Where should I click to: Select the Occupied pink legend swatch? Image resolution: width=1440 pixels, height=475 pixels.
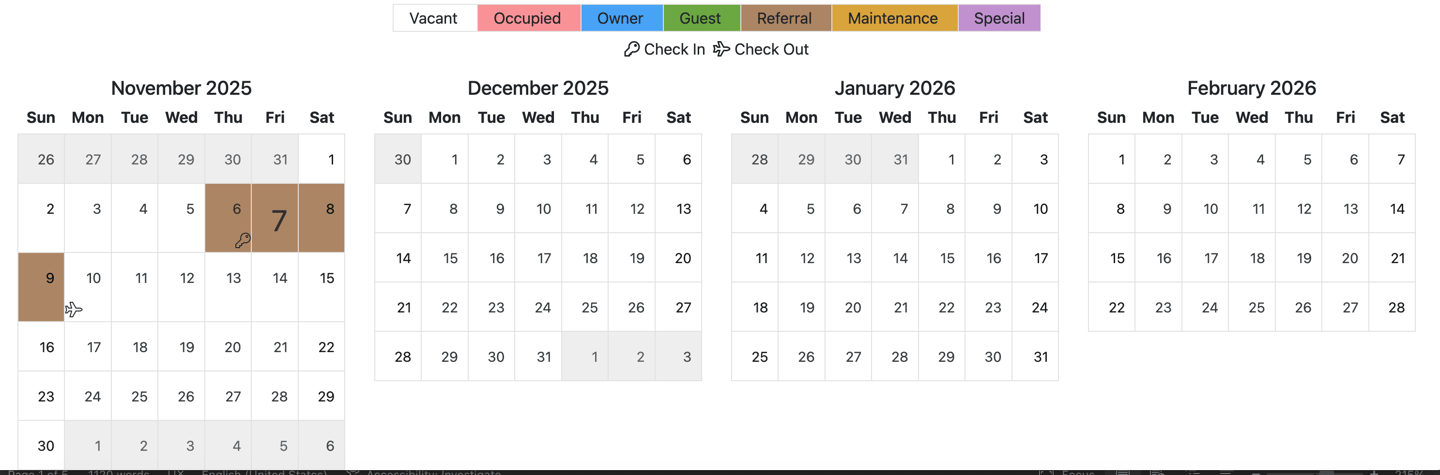point(528,18)
